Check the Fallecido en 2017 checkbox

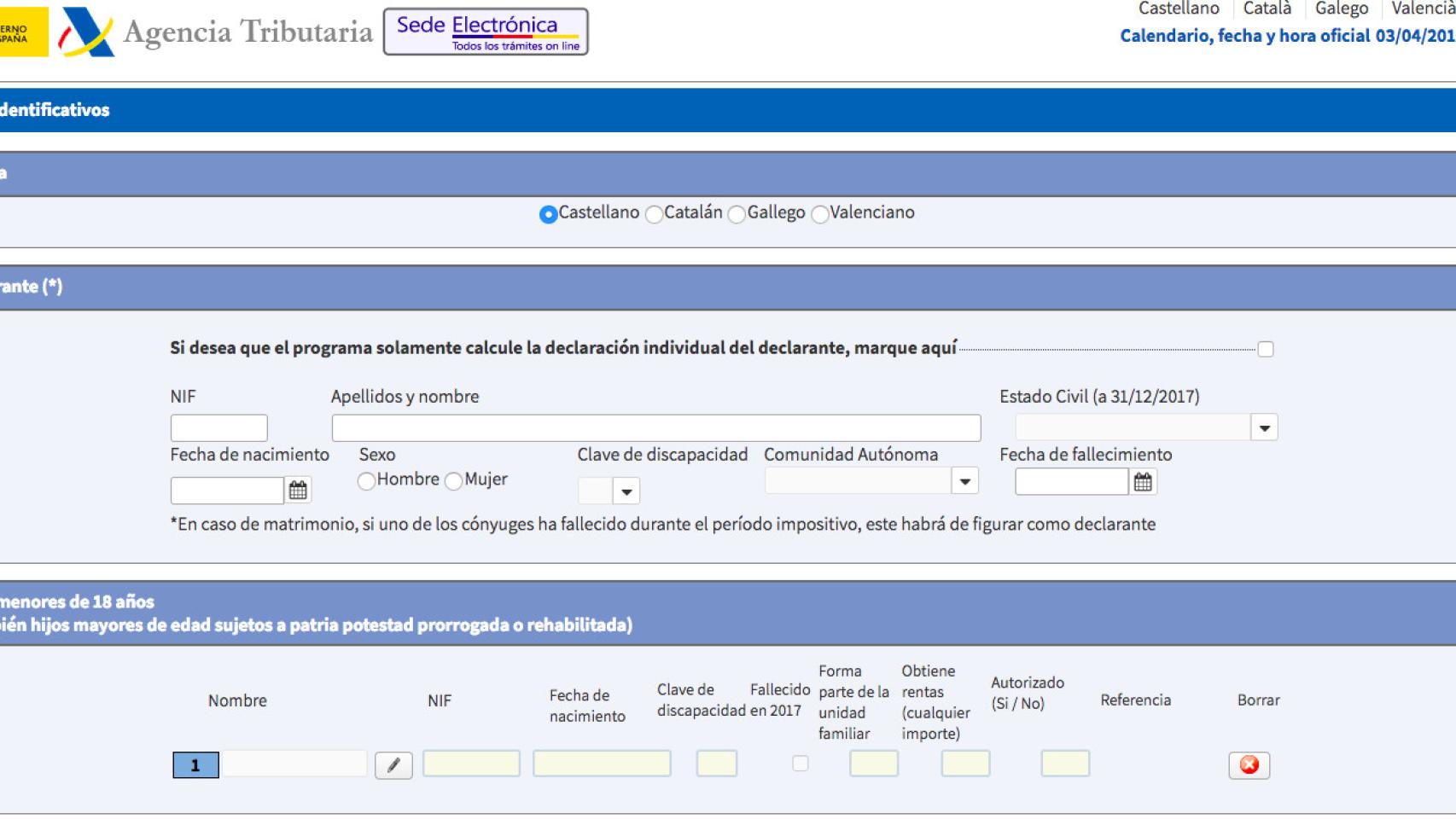pyautogui.click(x=801, y=765)
